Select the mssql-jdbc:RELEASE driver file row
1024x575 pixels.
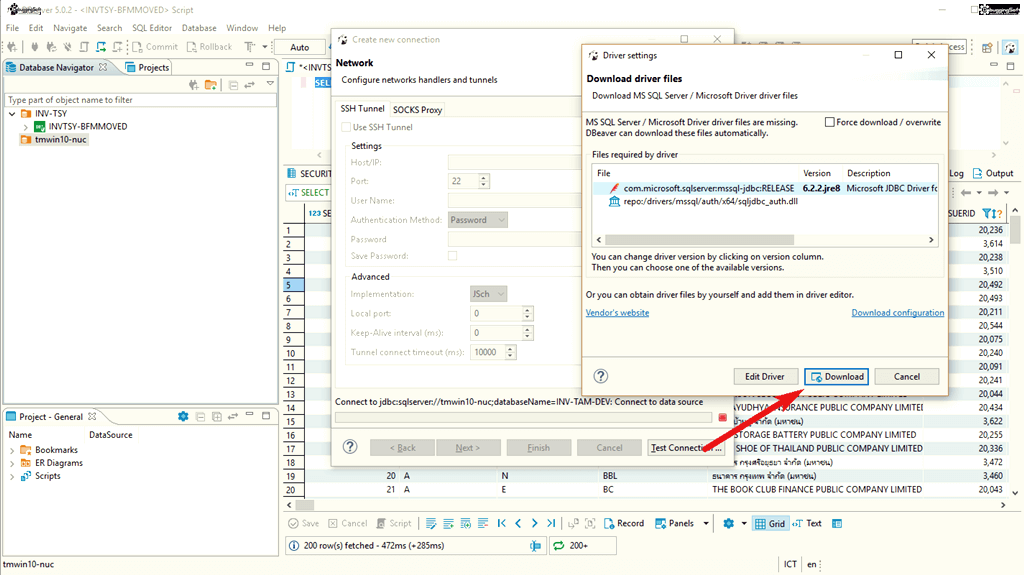765,188
